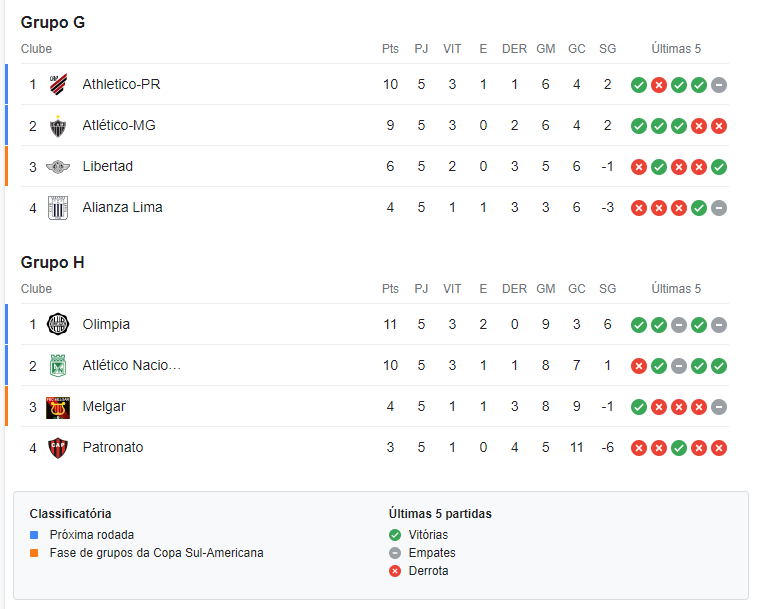The height and width of the screenshot is (609, 757).
Task: Click the Atlético-MG club crest
Action: point(58,126)
